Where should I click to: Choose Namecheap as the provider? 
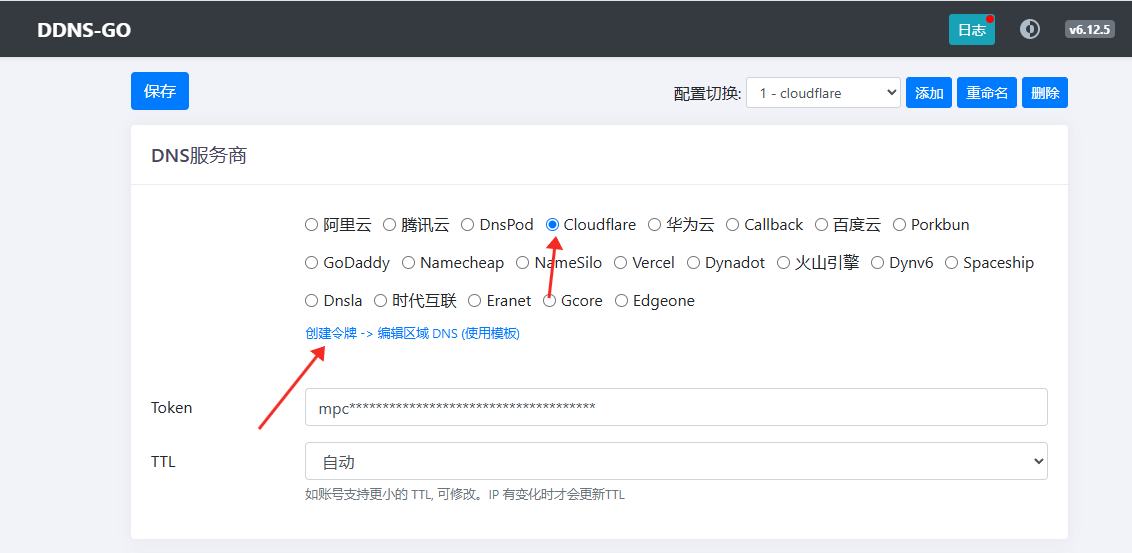408,263
